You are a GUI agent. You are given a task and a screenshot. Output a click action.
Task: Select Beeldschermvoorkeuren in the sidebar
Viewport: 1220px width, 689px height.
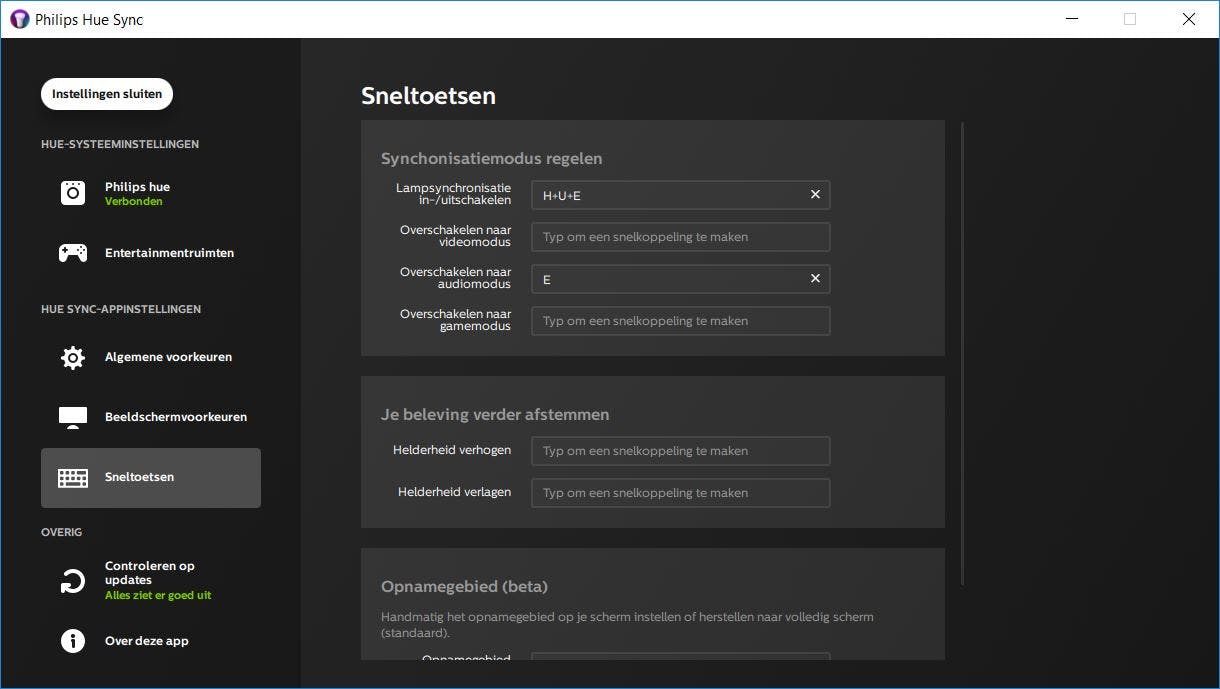(175, 417)
